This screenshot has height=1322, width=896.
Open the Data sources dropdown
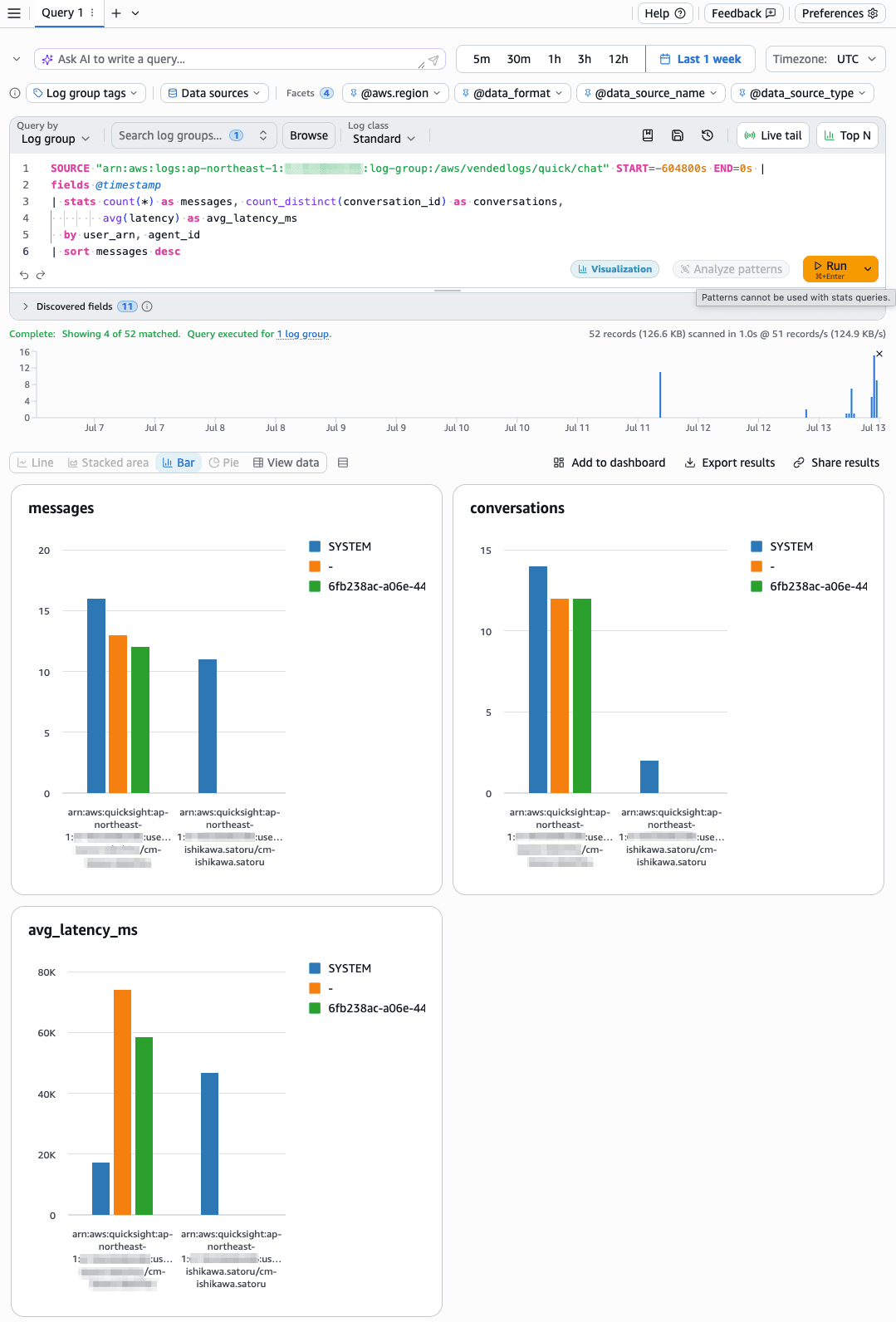tap(214, 93)
